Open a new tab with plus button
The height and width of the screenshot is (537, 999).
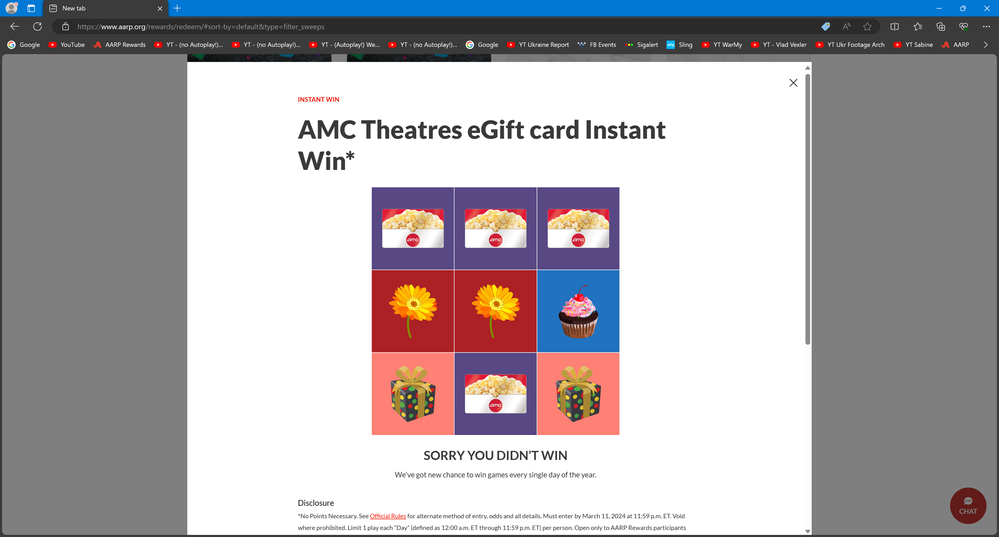click(x=177, y=8)
